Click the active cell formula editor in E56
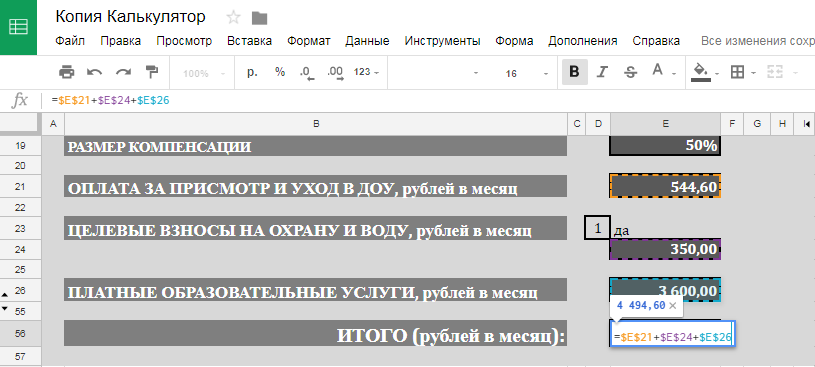The width and height of the screenshot is (815, 367). [672, 334]
